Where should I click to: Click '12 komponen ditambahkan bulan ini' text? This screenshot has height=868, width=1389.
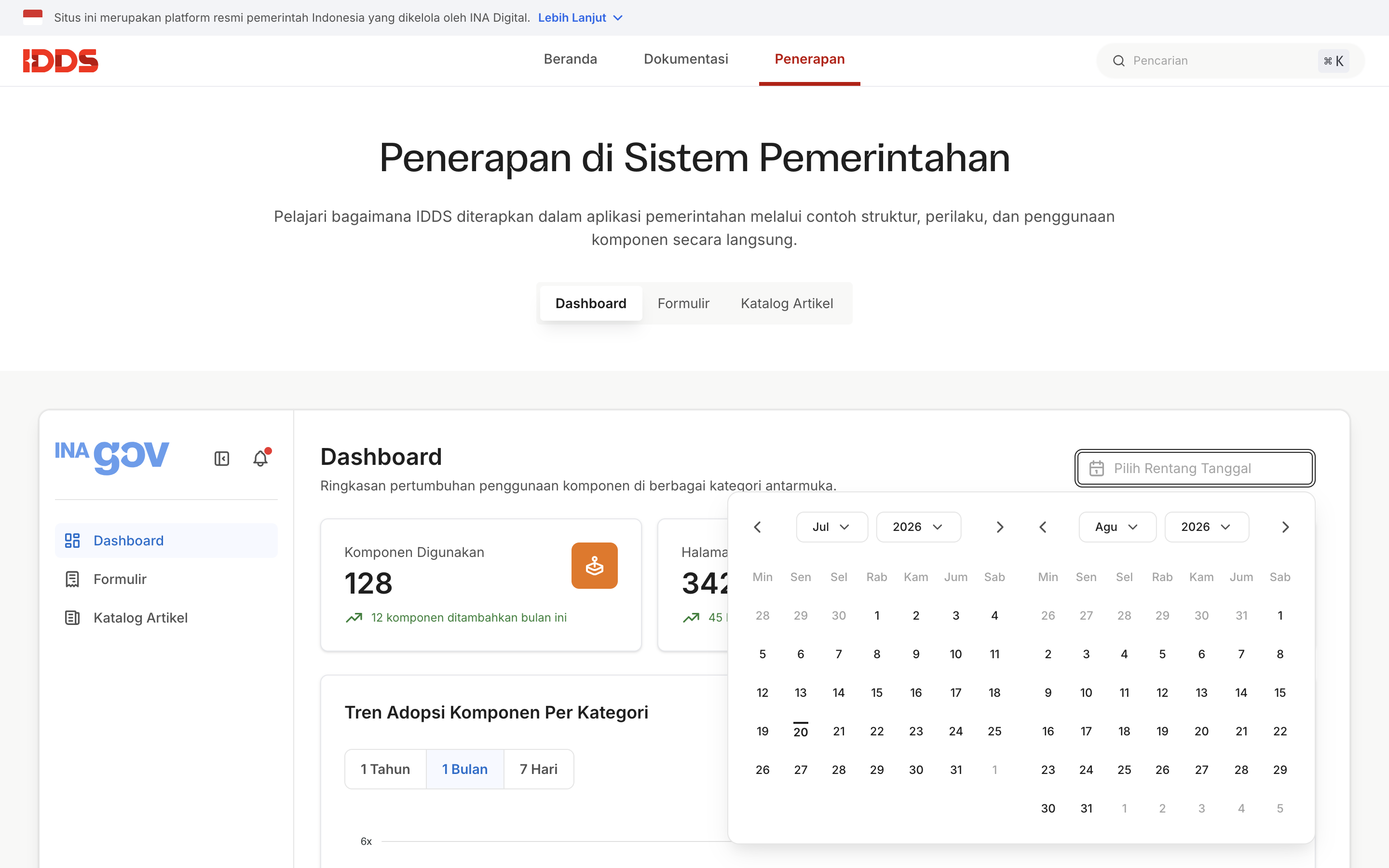click(x=468, y=618)
